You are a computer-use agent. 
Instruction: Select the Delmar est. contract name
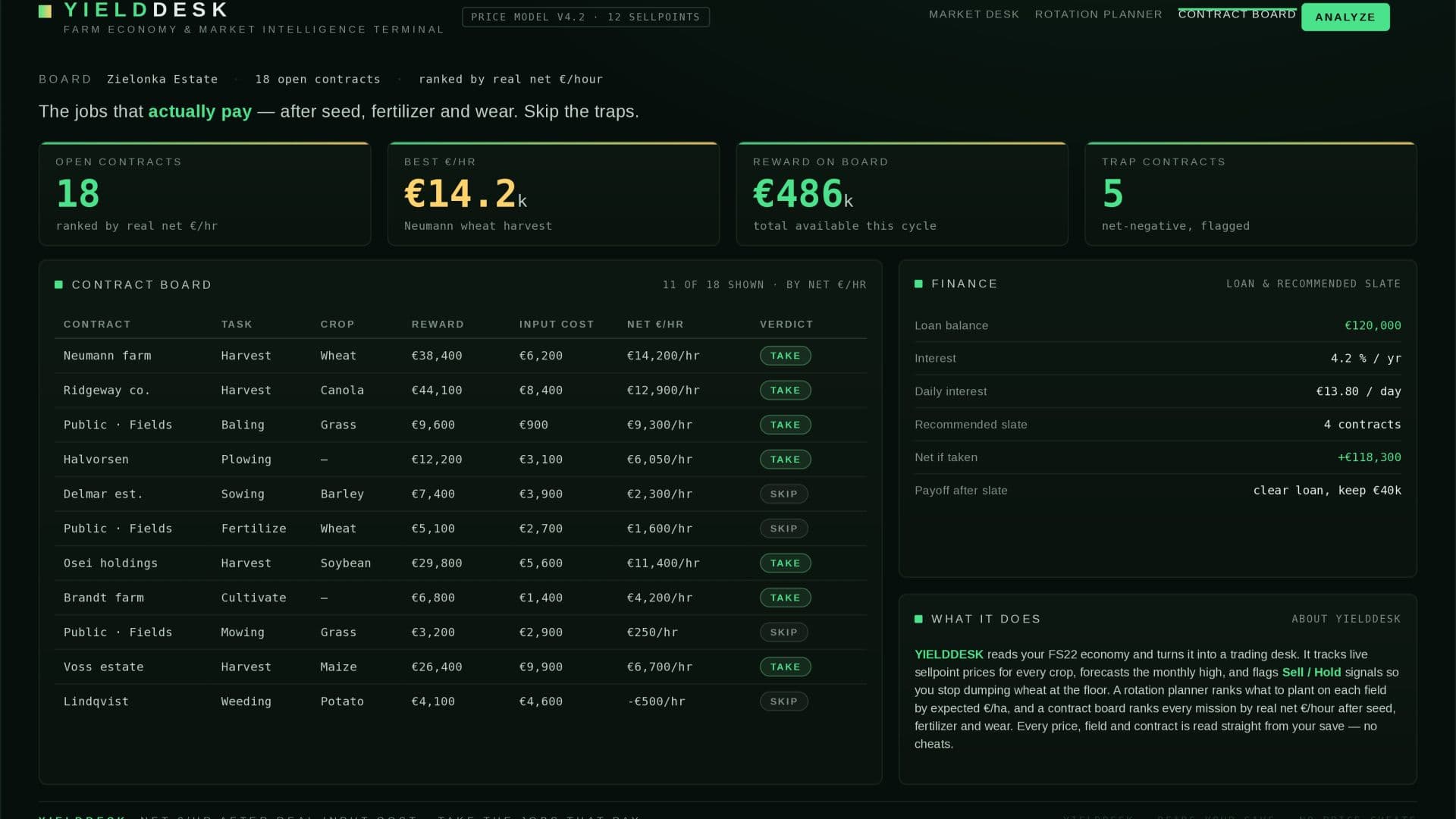tap(103, 494)
